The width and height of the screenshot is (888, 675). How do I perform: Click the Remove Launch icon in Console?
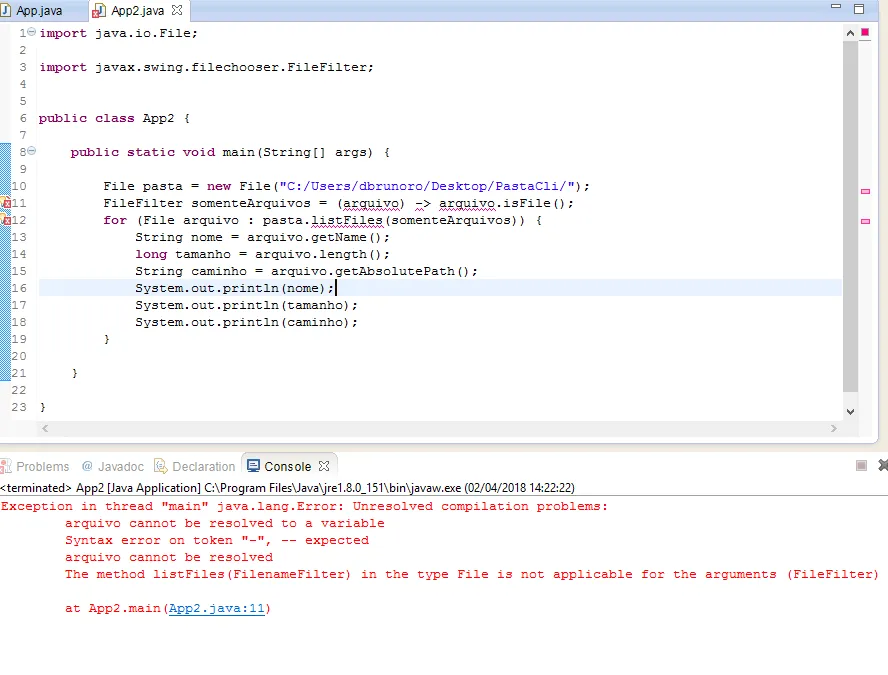pos(882,465)
